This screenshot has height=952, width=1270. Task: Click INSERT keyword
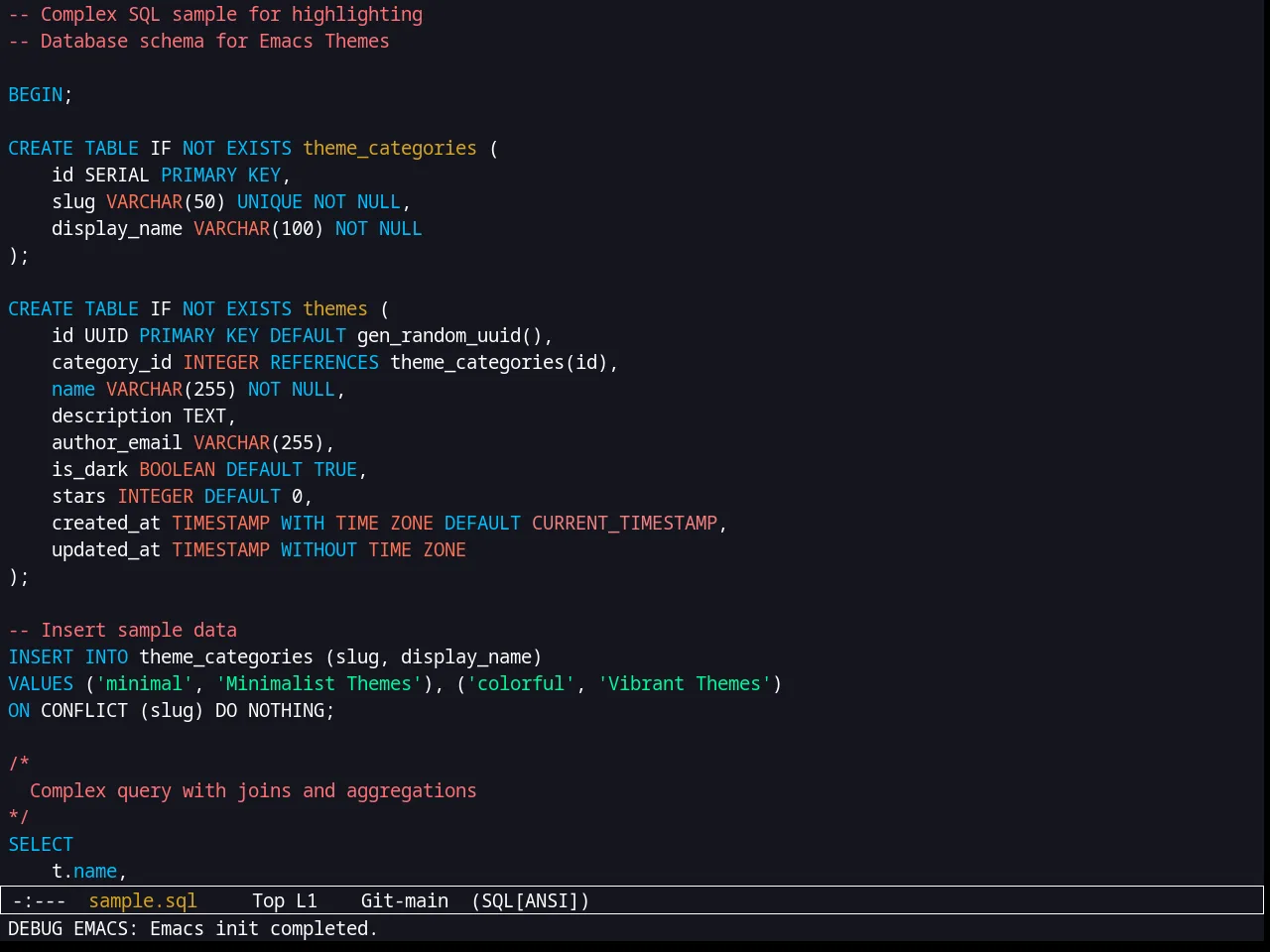click(x=41, y=656)
